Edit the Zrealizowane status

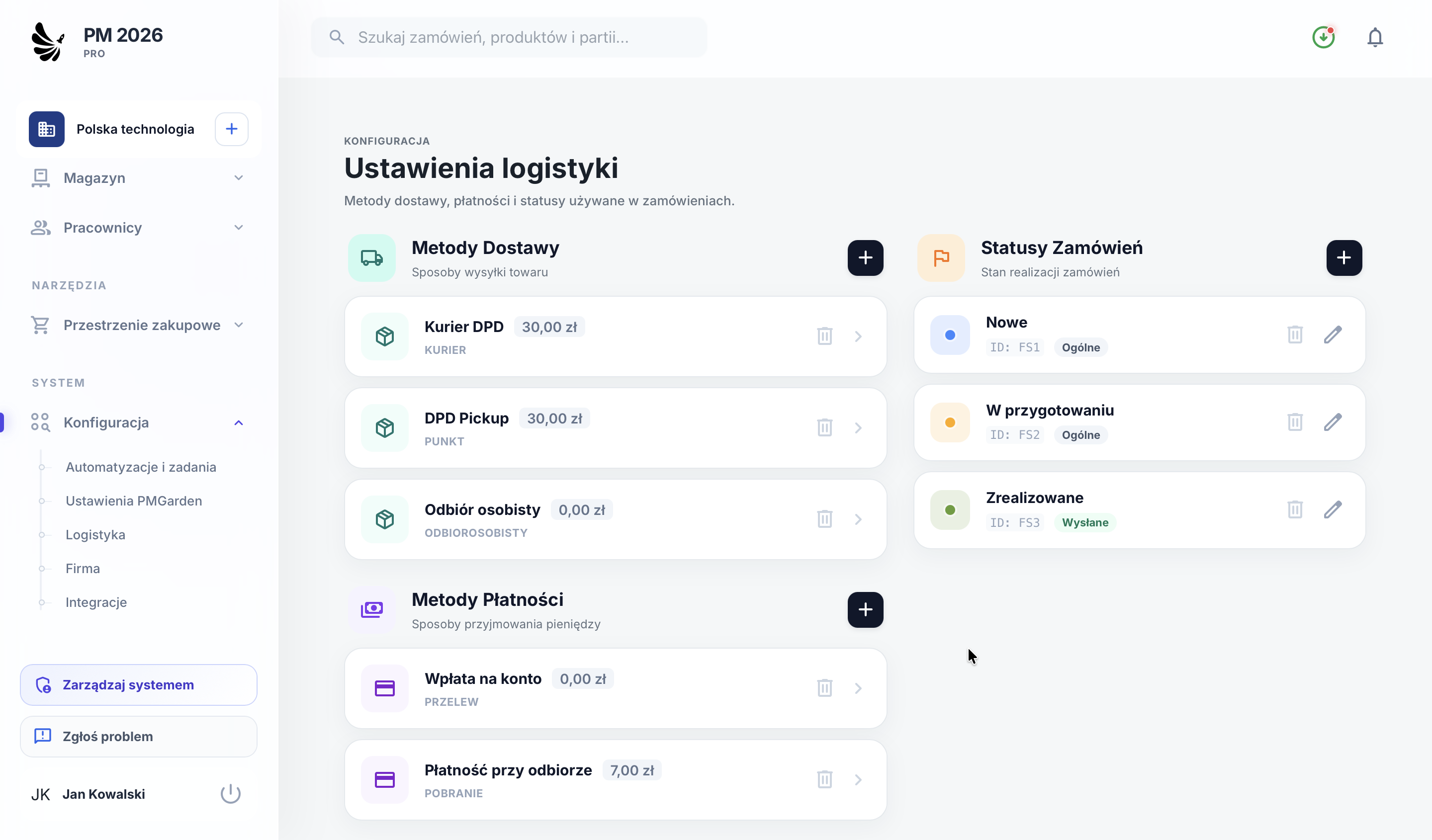pyautogui.click(x=1333, y=509)
